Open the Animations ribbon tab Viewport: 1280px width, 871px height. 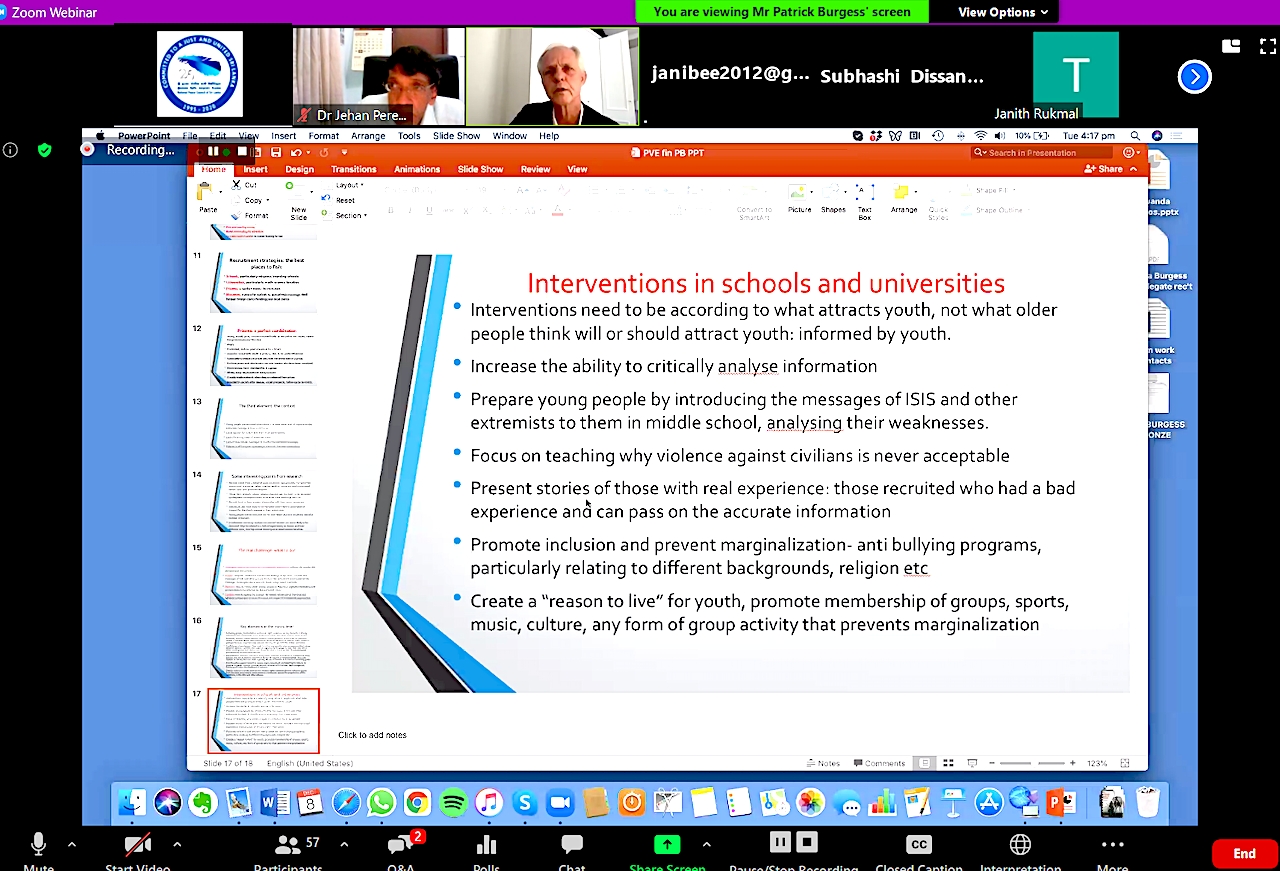pyautogui.click(x=417, y=169)
